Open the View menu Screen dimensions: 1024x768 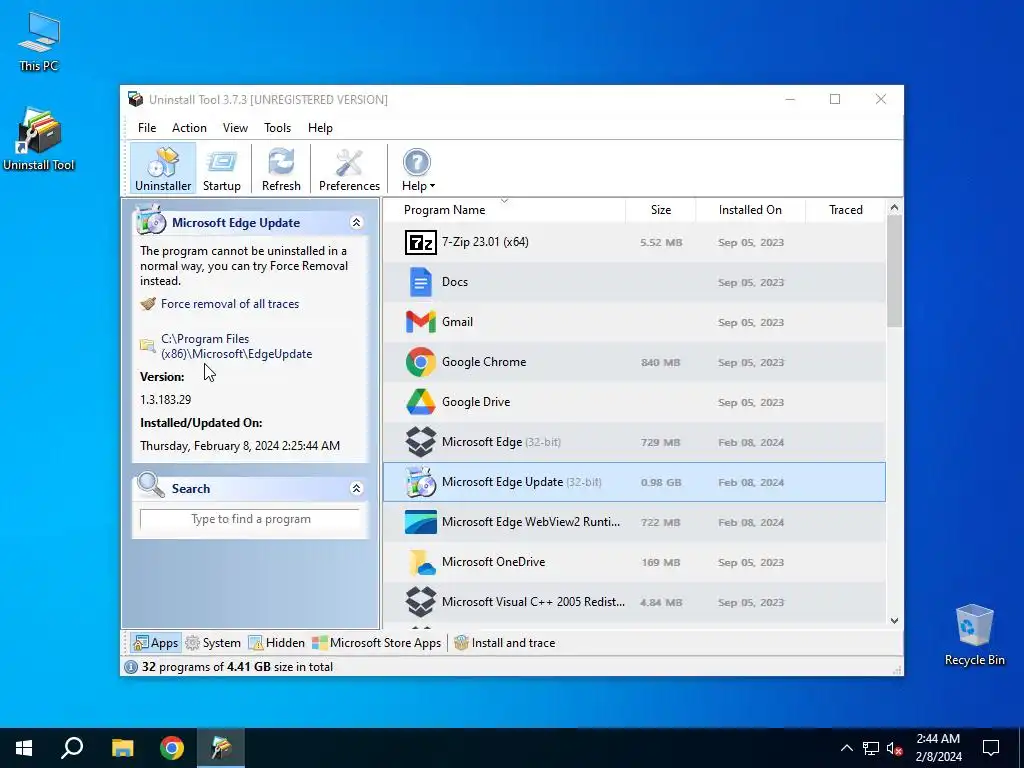pyautogui.click(x=235, y=128)
